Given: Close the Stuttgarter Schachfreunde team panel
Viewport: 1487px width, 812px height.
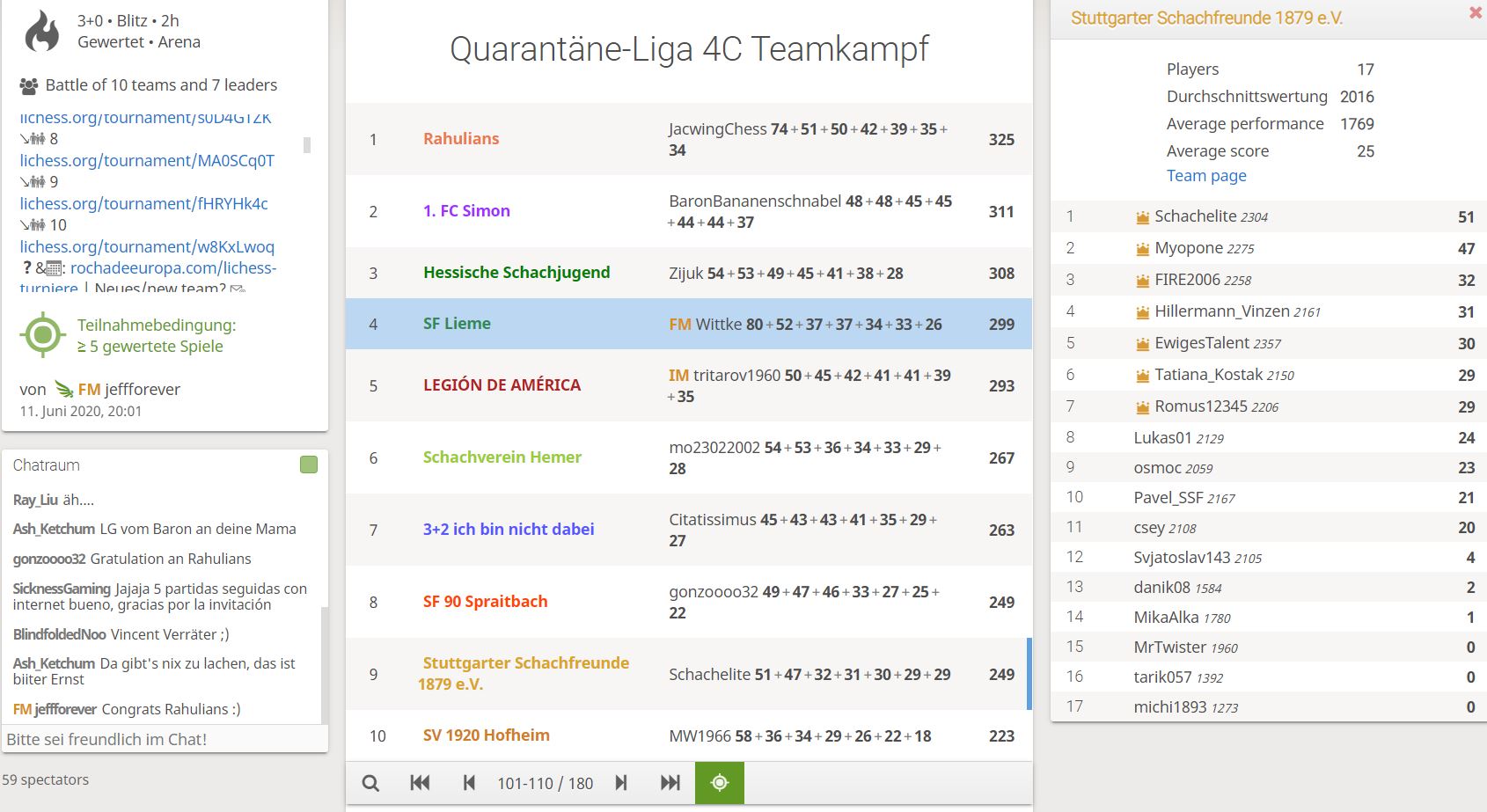Looking at the screenshot, I should [x=1476, y=13].
